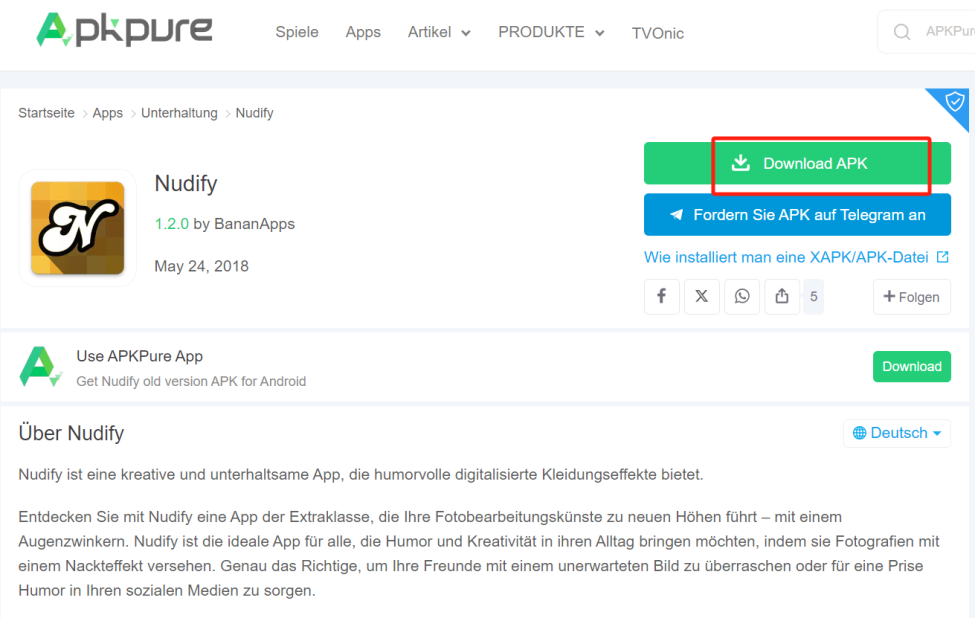The height and width of the screenshot is (618, 975).
Task: Click the Über Nudify heading
Action: click(72, 433)
